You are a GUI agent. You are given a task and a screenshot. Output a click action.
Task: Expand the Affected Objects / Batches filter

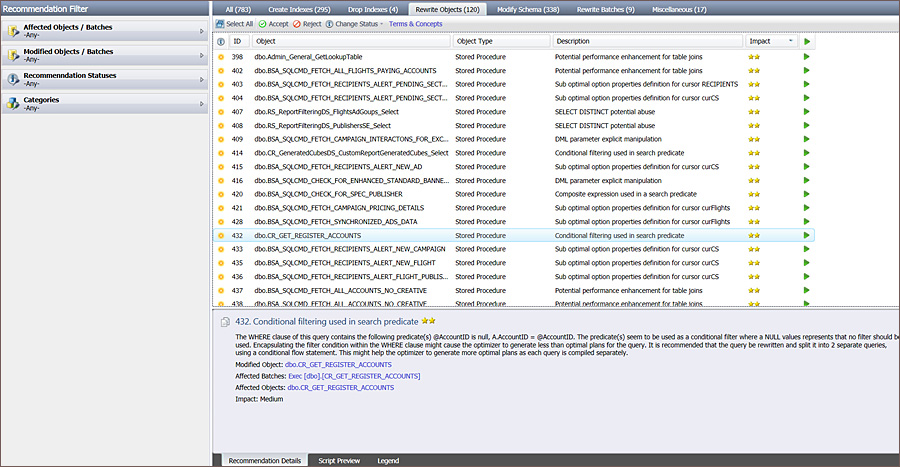pyautogui.click(x=104, y=31)
